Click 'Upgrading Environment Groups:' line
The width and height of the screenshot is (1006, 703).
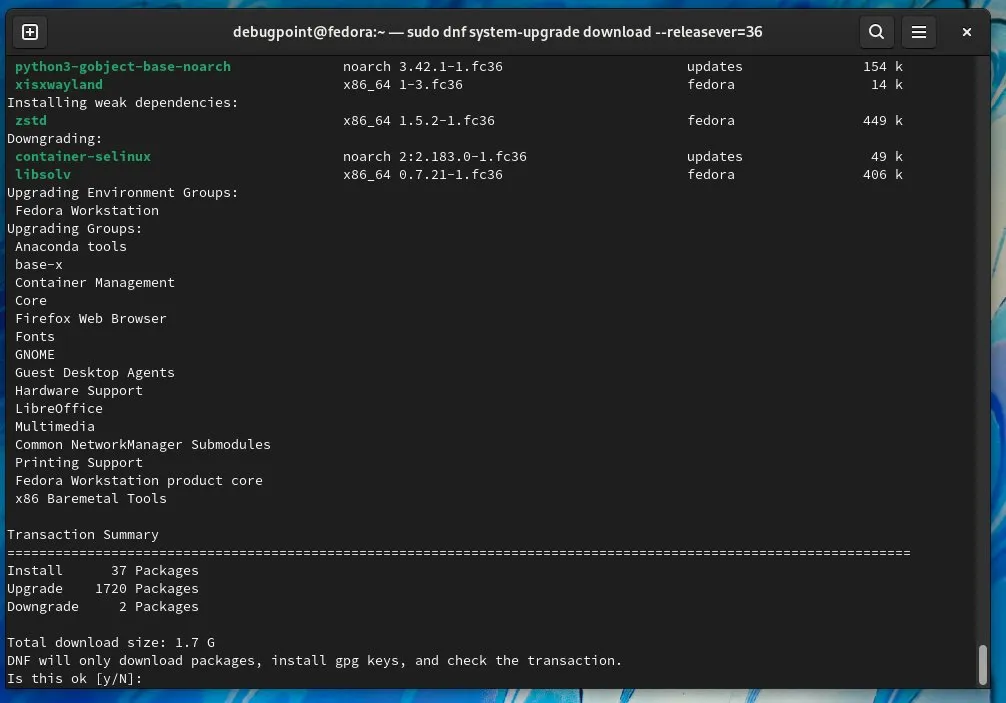point(123,192)
